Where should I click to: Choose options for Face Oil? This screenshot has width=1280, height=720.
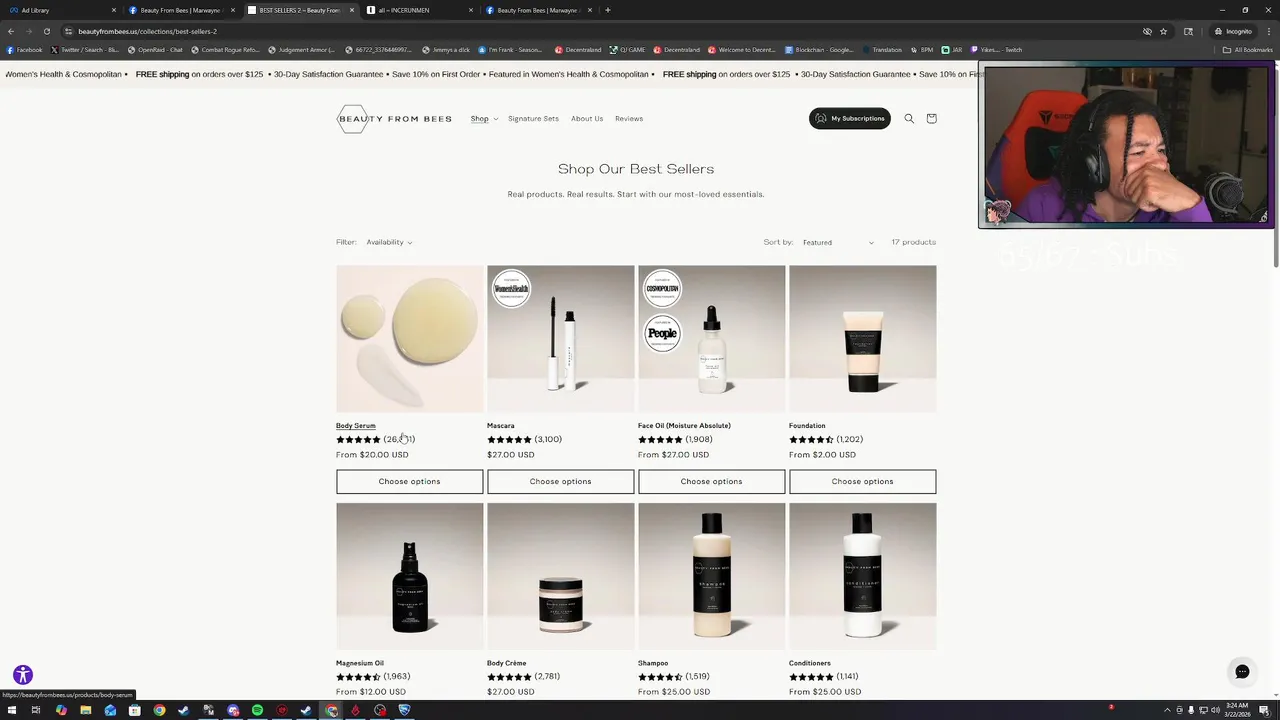(x=711, y=481)
